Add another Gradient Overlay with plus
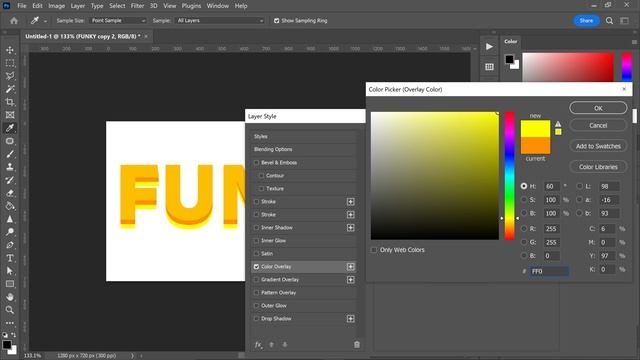The image size is (640, 360). click(x=351, y=280)
